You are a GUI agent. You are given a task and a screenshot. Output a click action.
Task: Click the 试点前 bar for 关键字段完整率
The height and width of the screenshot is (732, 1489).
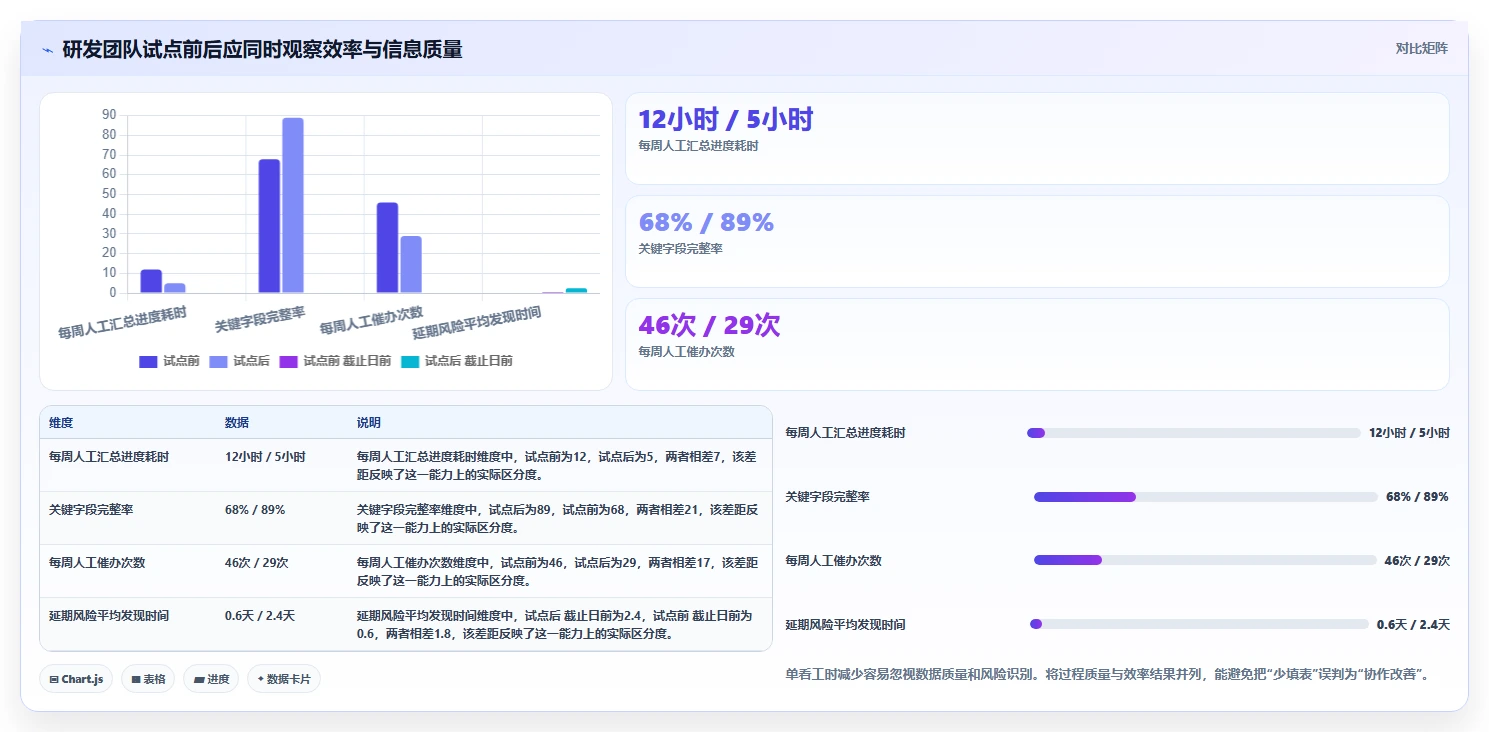tap(269, 226)
